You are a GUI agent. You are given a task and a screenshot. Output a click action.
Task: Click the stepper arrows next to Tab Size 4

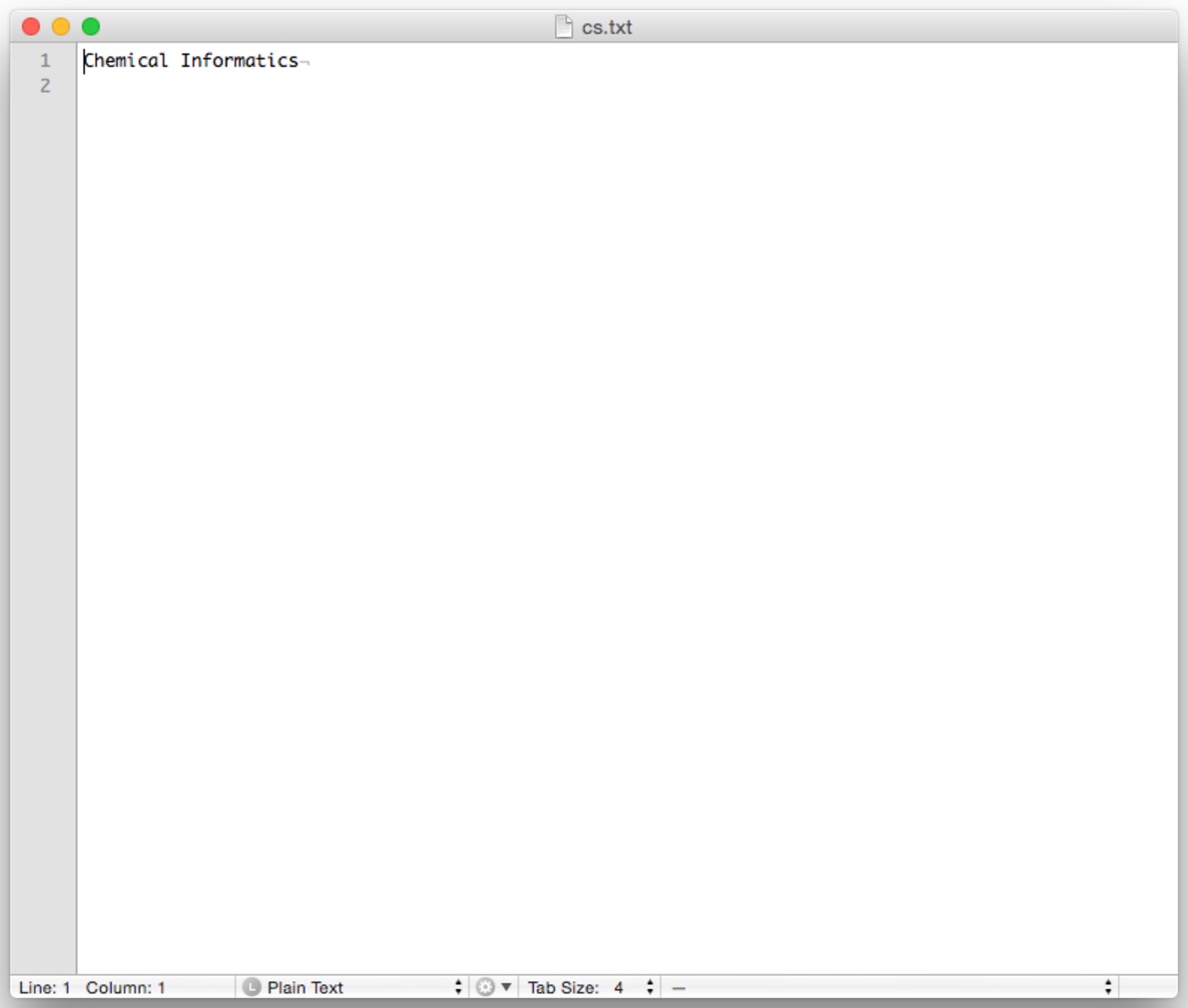point(650,987)
